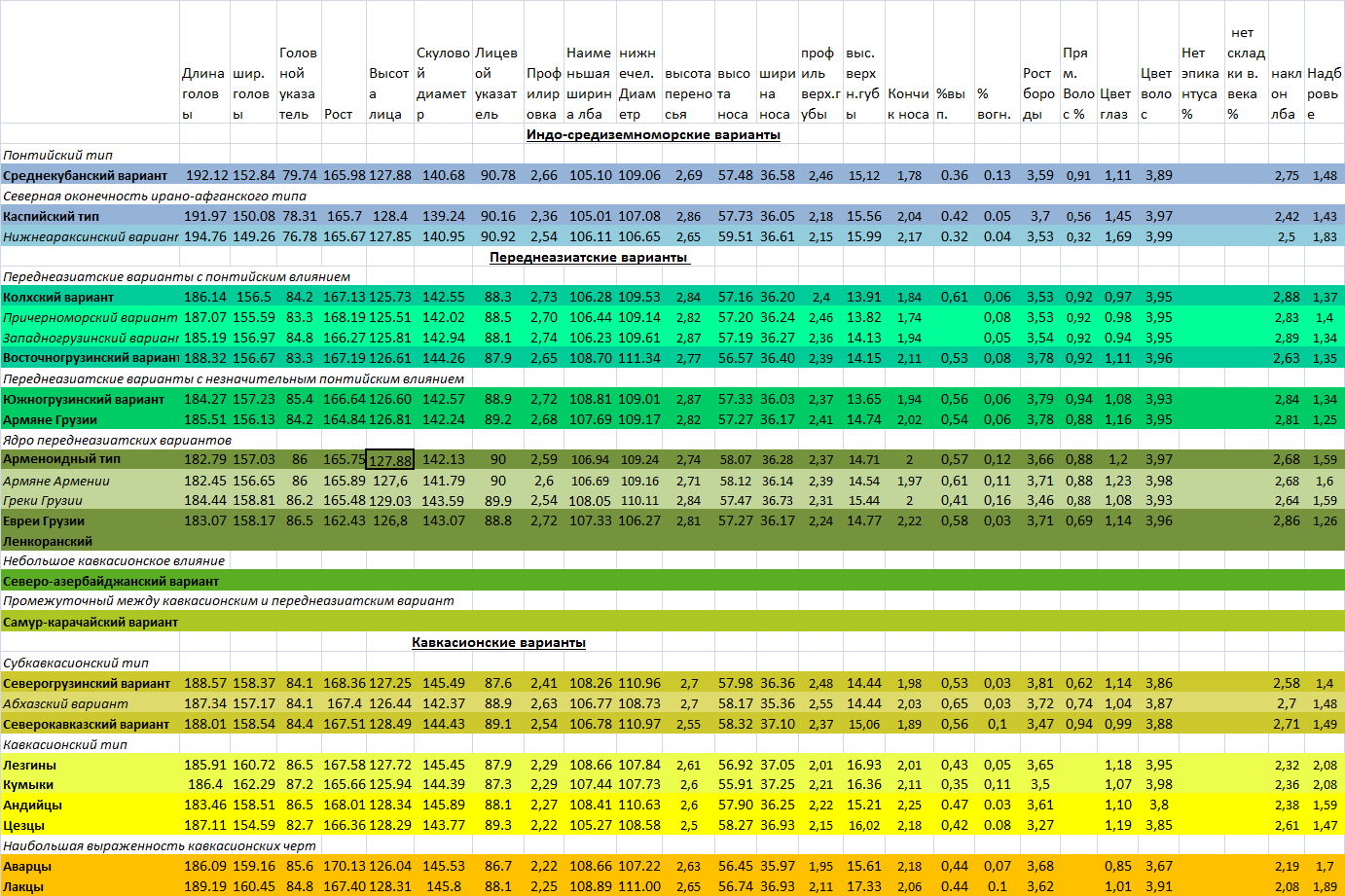Viewport: 1345px width, 896px height.
Task: Select the Ядро переднеазиатских вариантов subheading
Action: (x=117, y=440)
